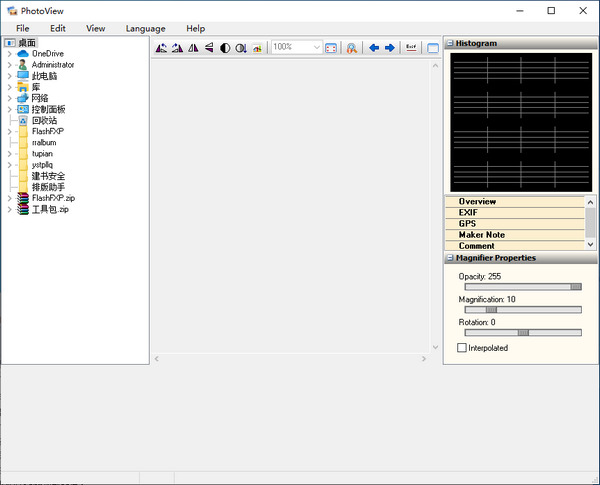Open the Maker Note metadata section
The height and width of the screenshot is (485, 600).
point(481,235)
